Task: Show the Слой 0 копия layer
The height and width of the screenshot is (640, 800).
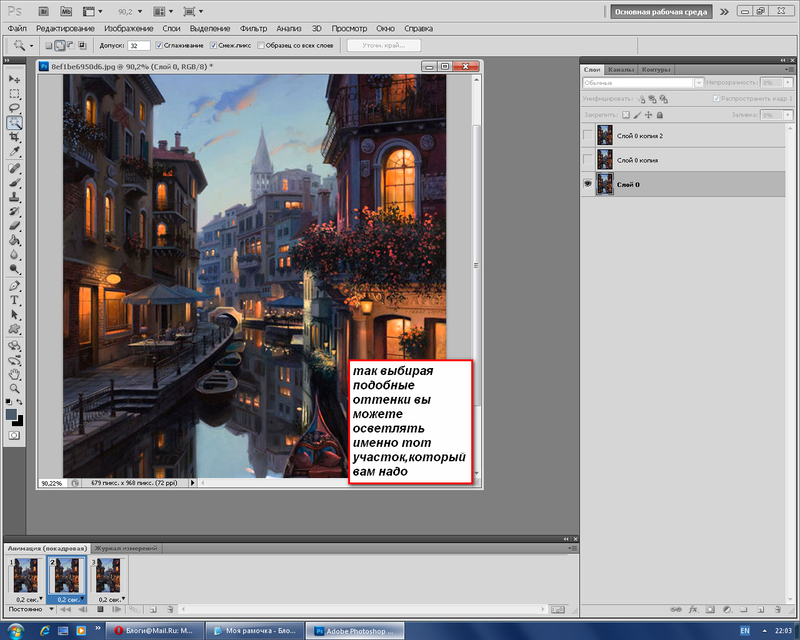Action: point(588,160)
